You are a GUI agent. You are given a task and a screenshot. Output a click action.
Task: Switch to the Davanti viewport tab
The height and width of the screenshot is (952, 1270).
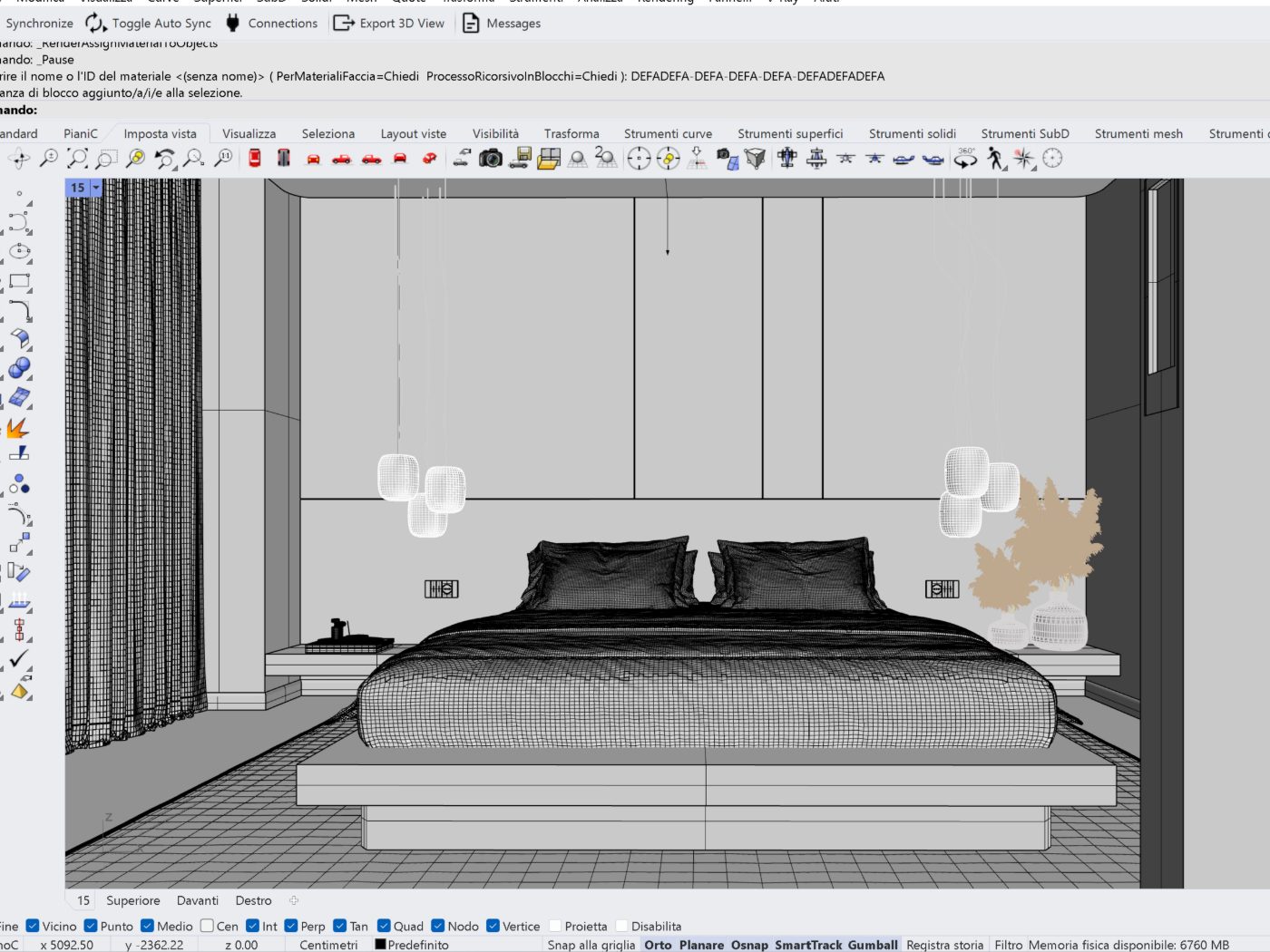(198, 900)
